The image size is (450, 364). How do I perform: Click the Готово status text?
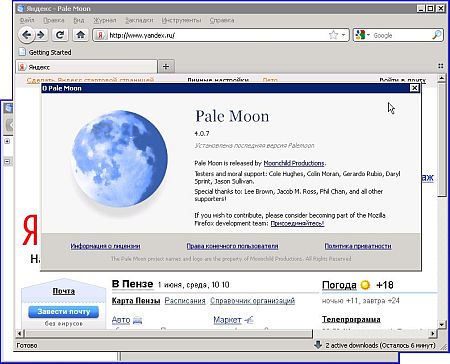27,345
